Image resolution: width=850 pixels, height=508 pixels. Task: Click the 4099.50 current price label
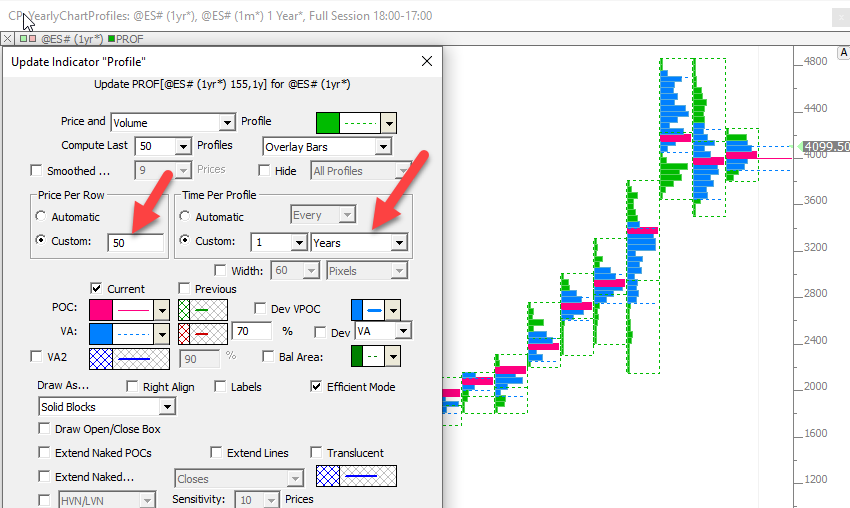point(826,146)
